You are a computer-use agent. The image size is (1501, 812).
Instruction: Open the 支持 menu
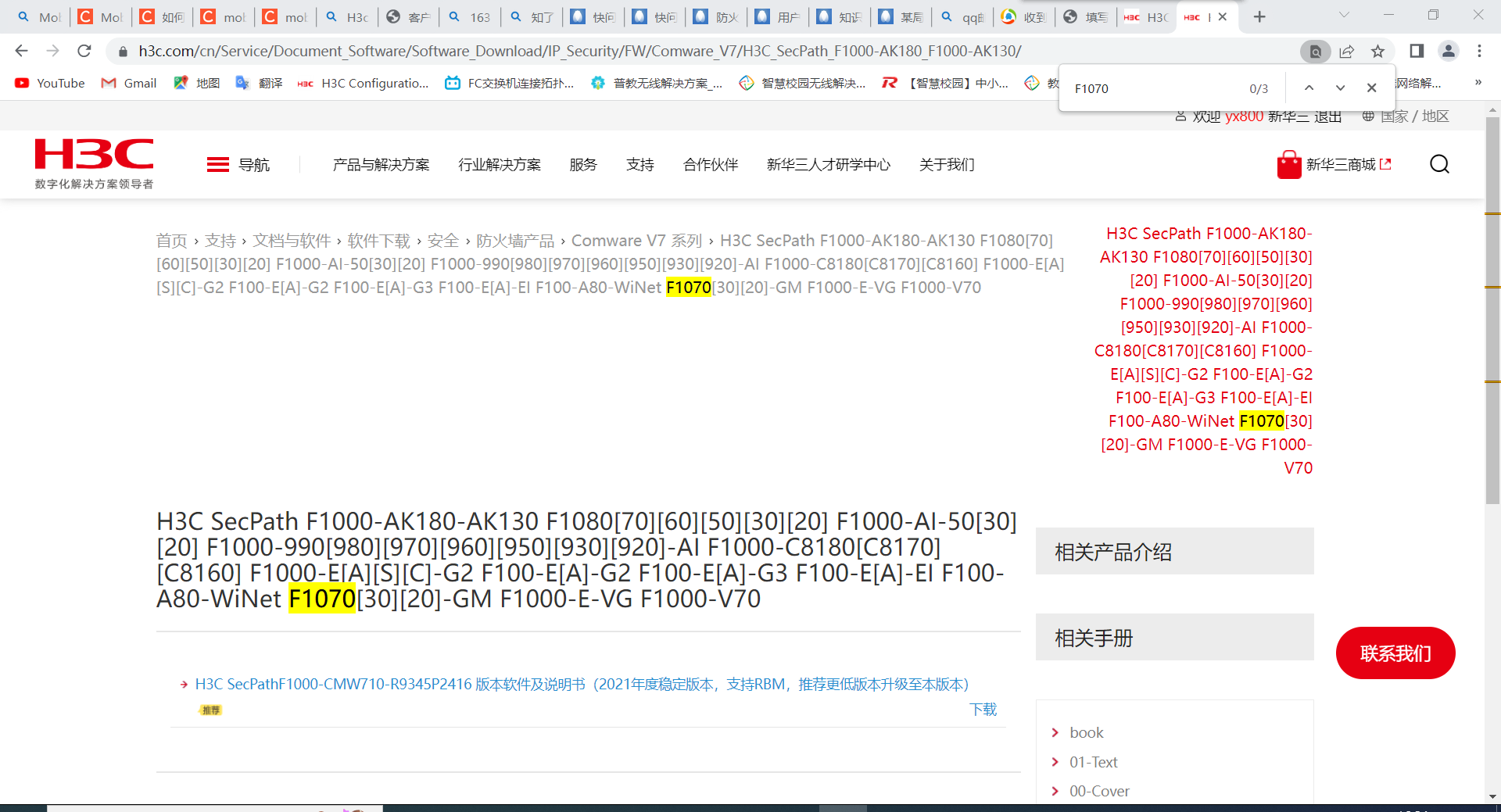[x=640, y=164]
